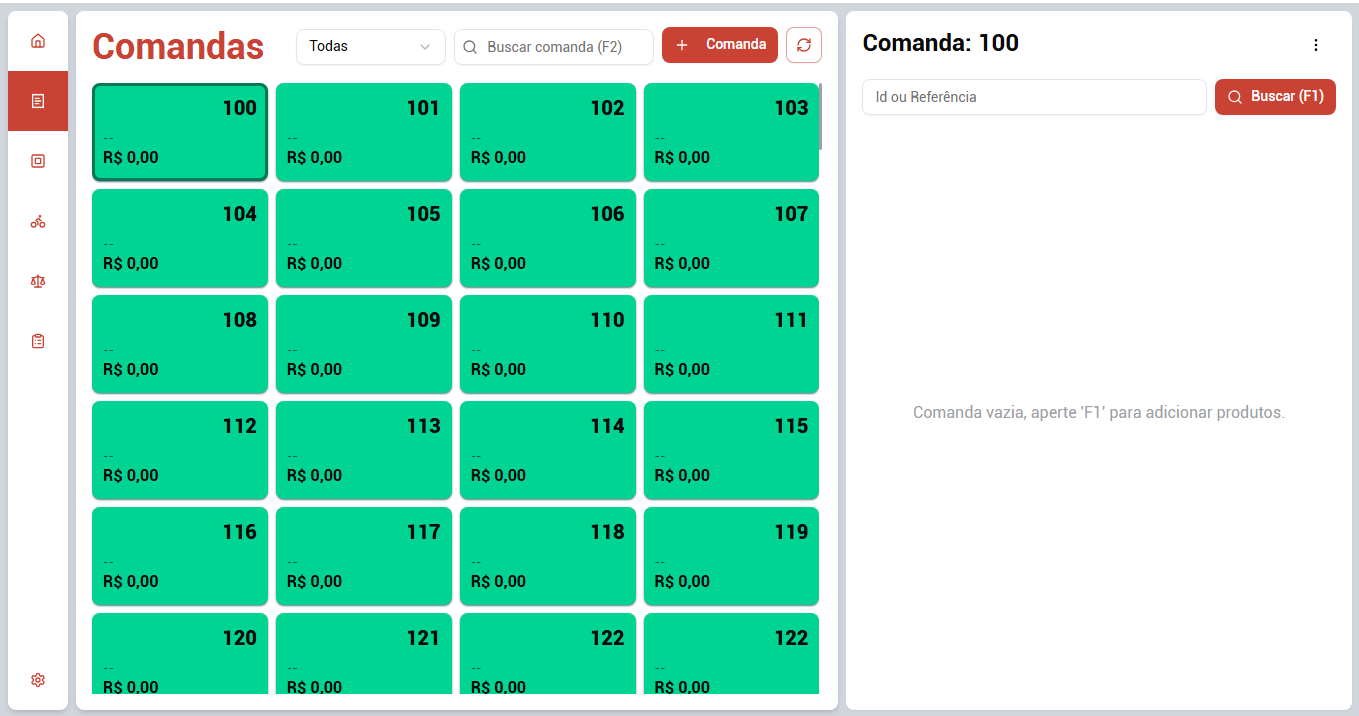This screenshot has width=1359, height=716.
Task: Open settings gear icon in sidebar
Action: (38, 680)
